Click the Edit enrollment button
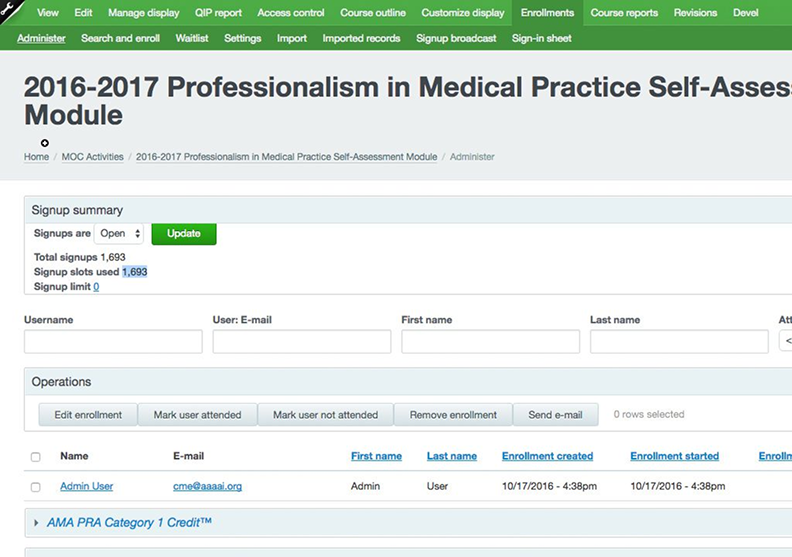This screenshot has height=557, width=792. tap(88, 415)
